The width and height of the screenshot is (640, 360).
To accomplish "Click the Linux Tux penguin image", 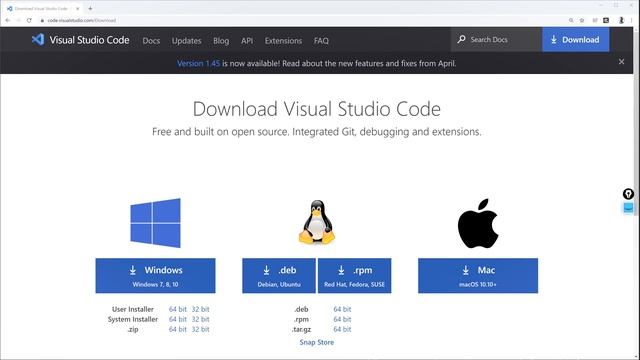I will [x=317, y=222].
